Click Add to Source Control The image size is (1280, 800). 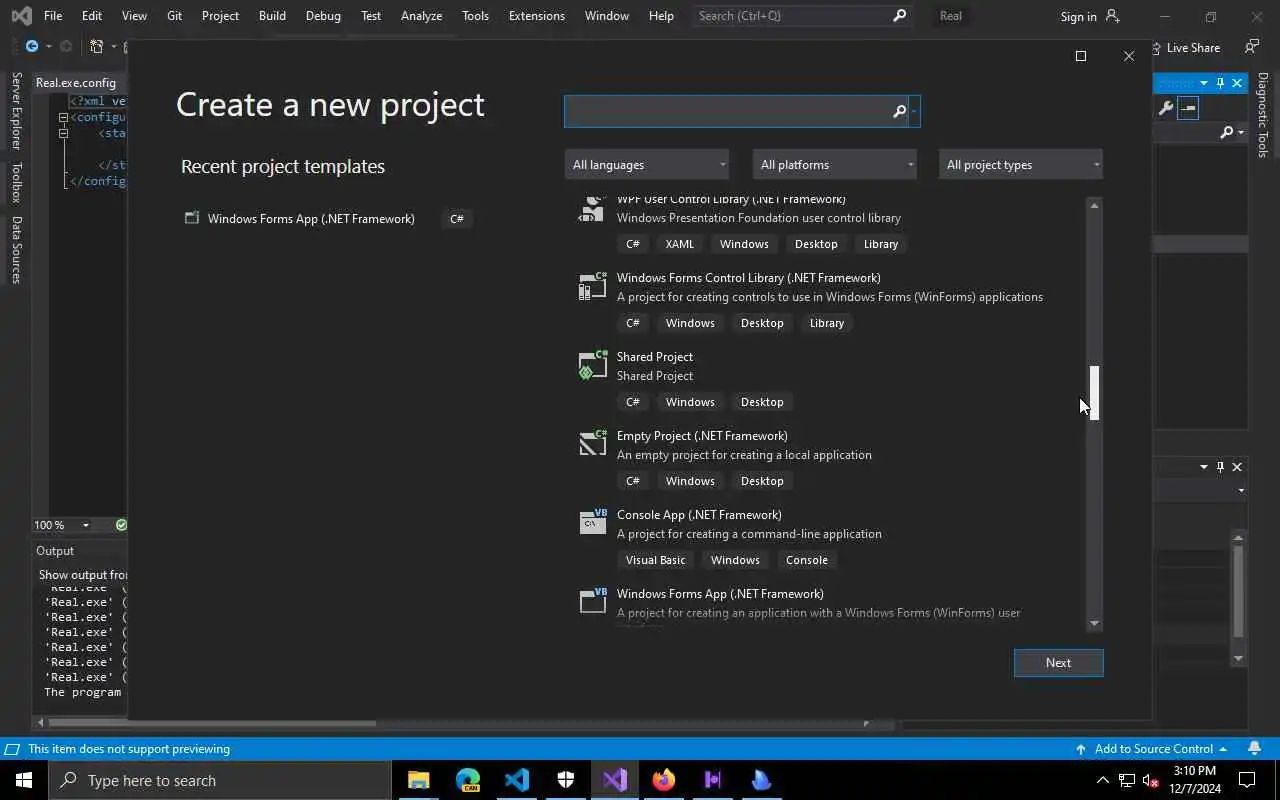[1154, 749]
